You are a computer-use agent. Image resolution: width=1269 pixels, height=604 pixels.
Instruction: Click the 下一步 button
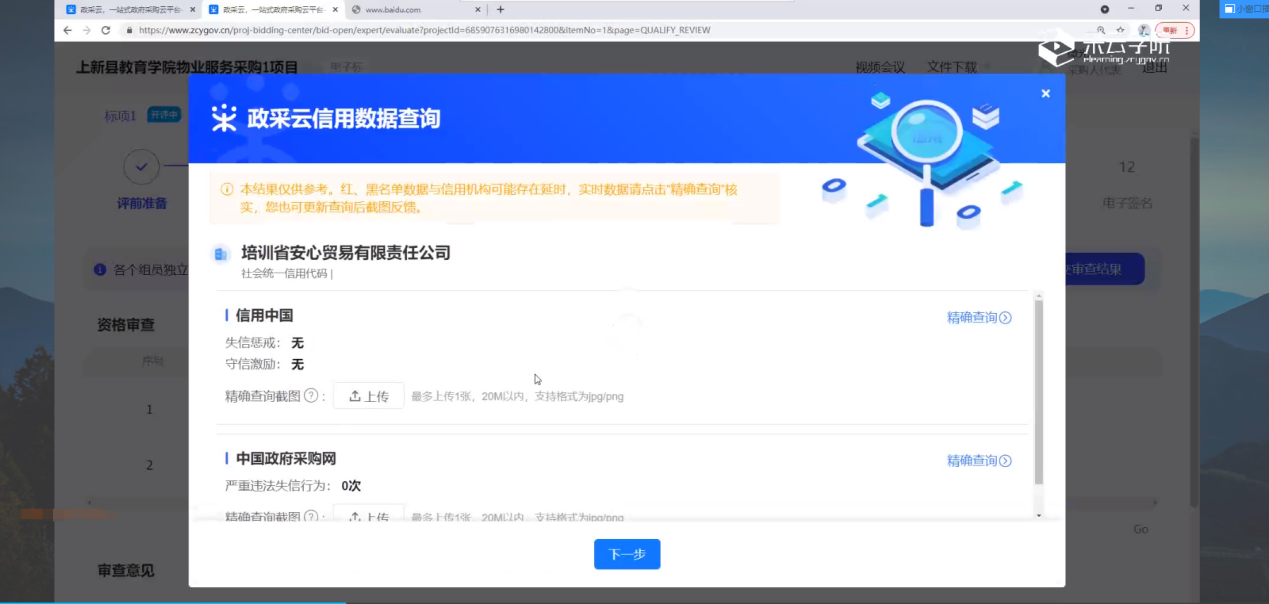click(x=627, y=554)
